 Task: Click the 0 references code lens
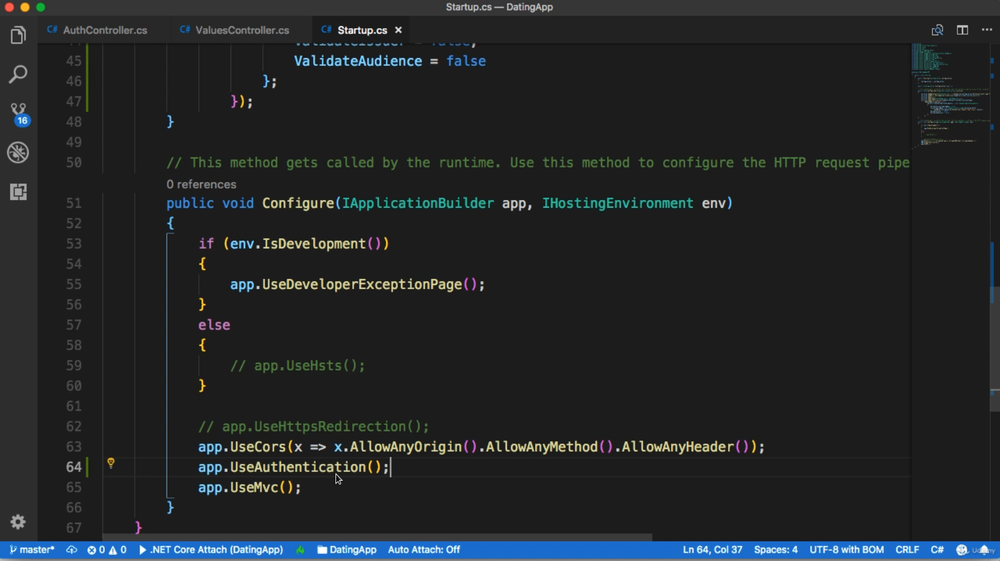click(x=201, y=184)
